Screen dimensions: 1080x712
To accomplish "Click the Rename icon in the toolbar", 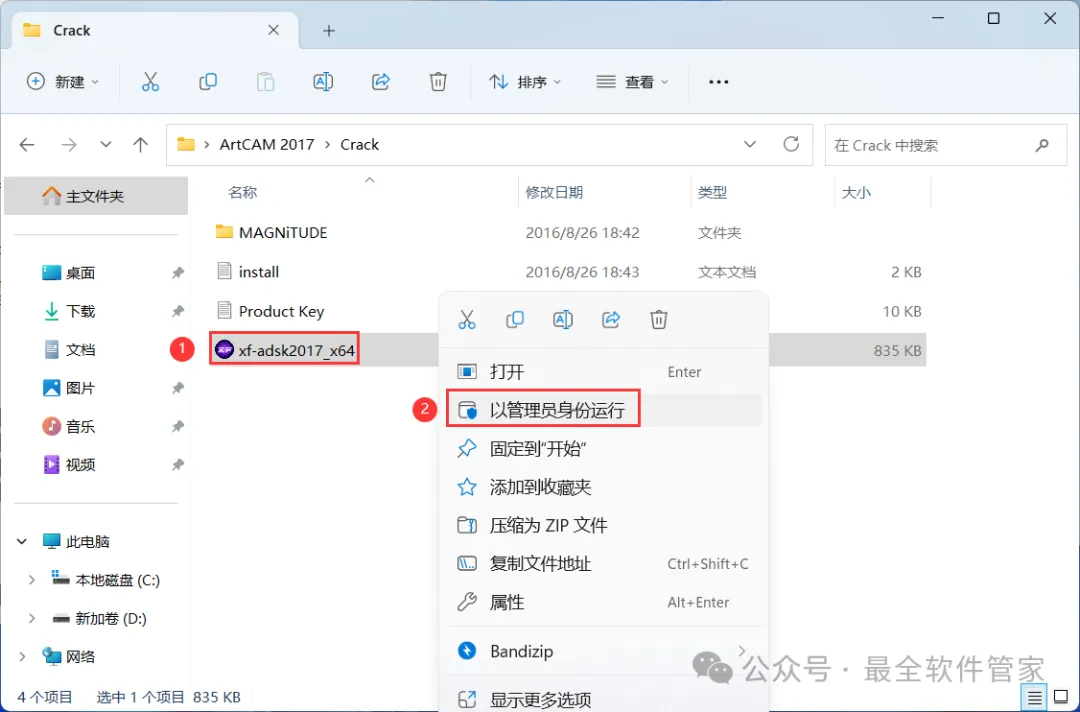I will point(323,82).
